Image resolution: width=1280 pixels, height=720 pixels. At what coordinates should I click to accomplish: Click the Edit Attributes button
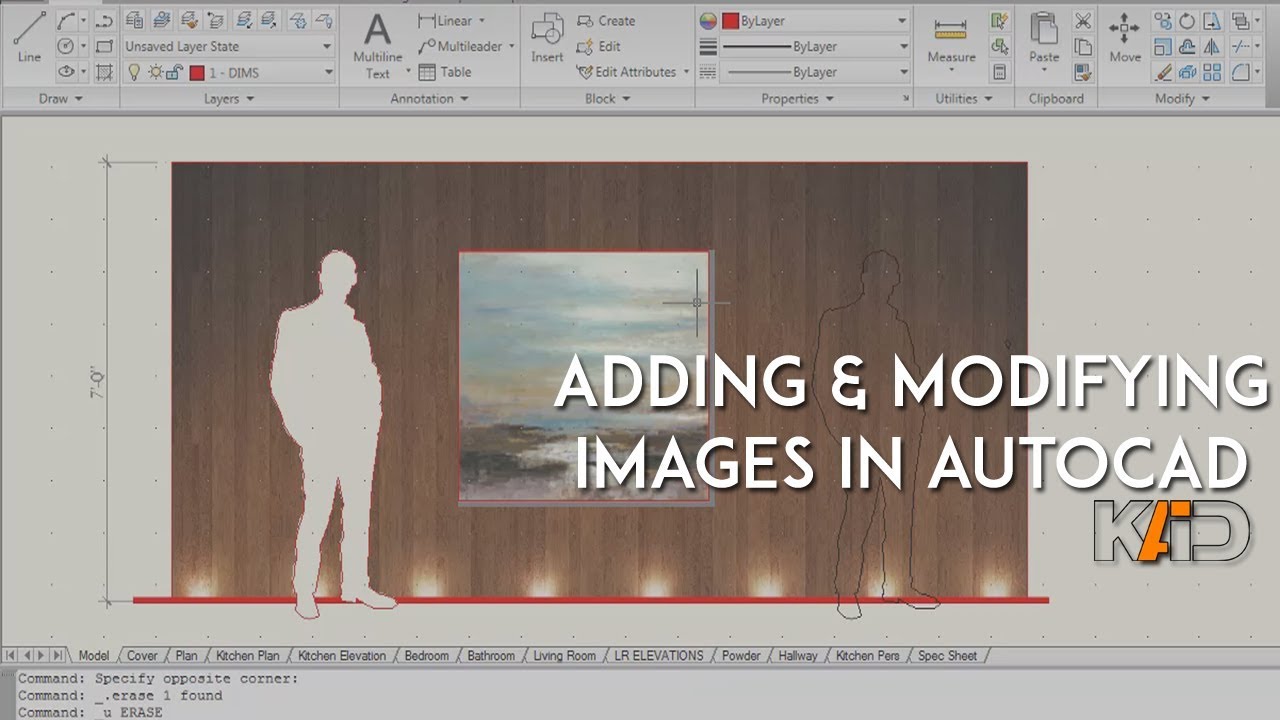(627, 72)
